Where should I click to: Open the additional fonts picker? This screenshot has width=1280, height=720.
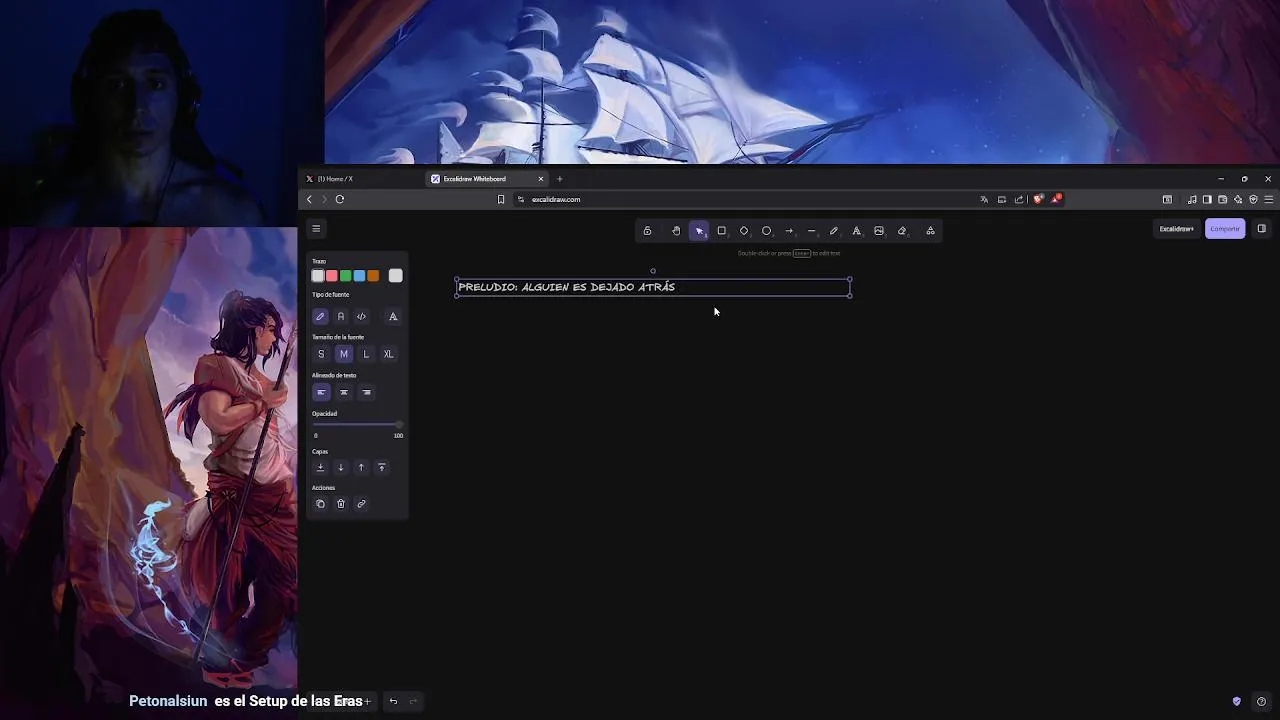tap(393, 317)
